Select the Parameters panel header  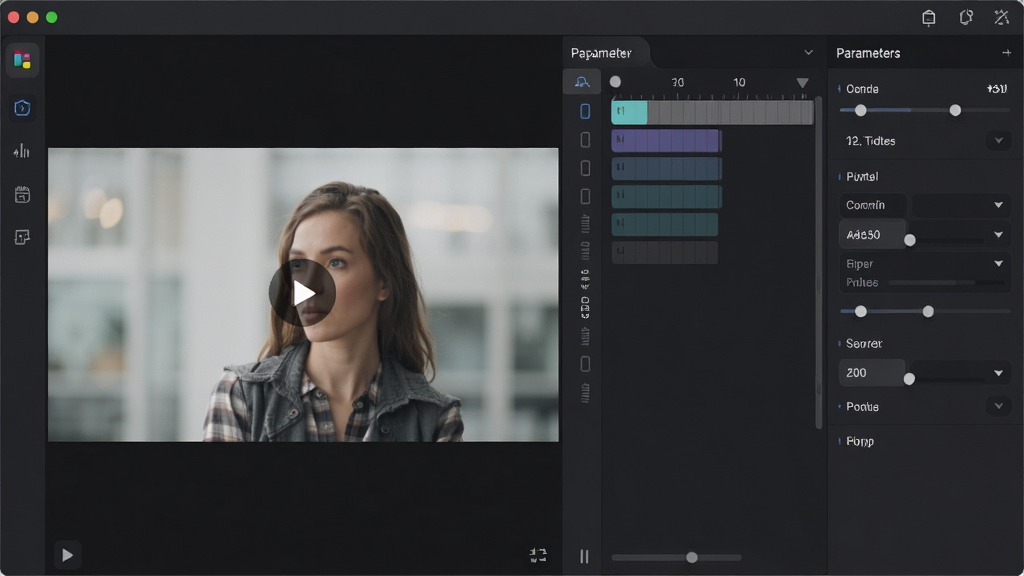coord(868,53)
